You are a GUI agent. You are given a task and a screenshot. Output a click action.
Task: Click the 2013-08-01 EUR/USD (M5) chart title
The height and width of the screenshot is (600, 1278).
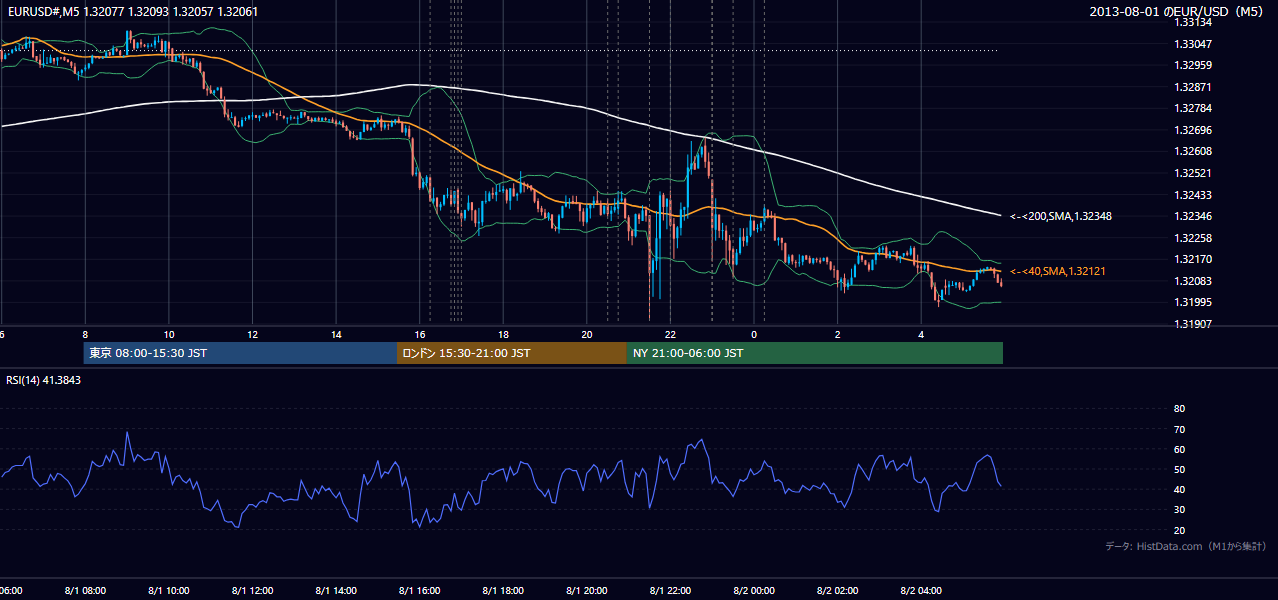click(1177, 11)
